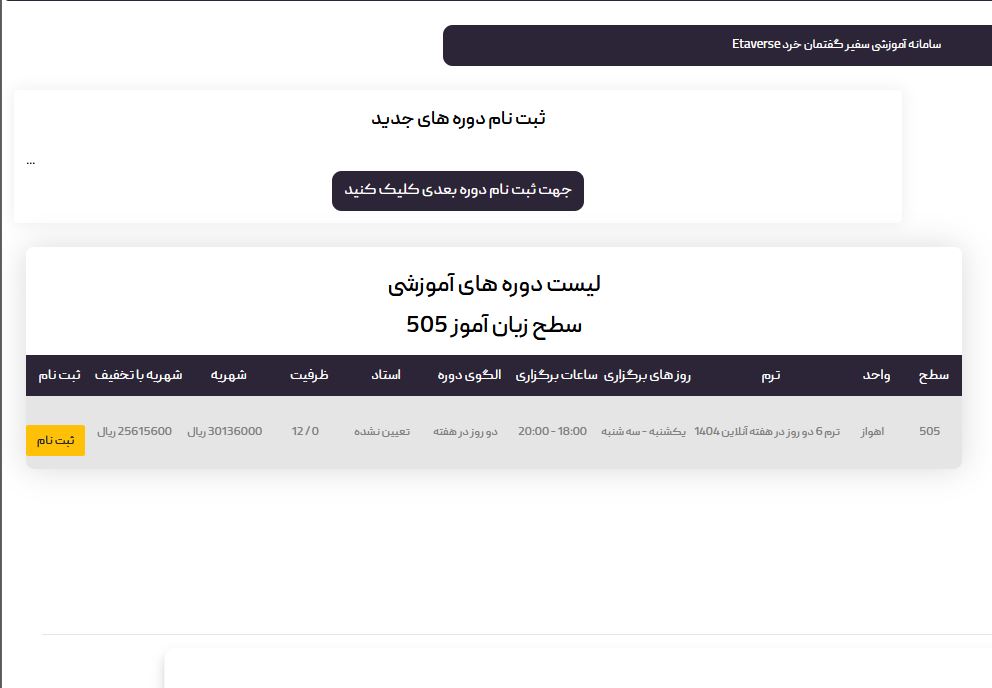Viewport: 992px width, 688px height.
Task: Click the ثبت نام دوره های جدید heading
Action: 458,119
